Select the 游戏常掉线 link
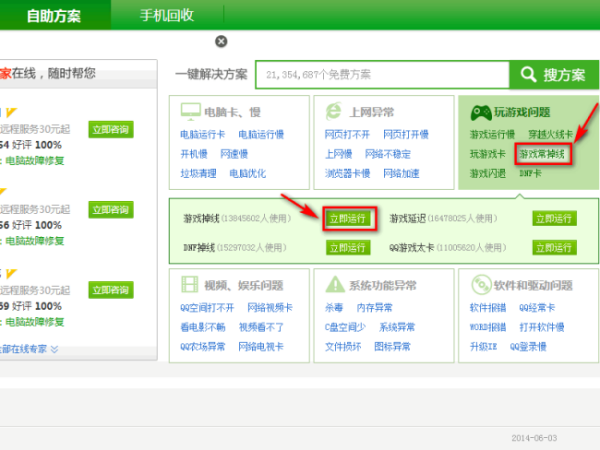600x450 pixels. coord(542,155)
